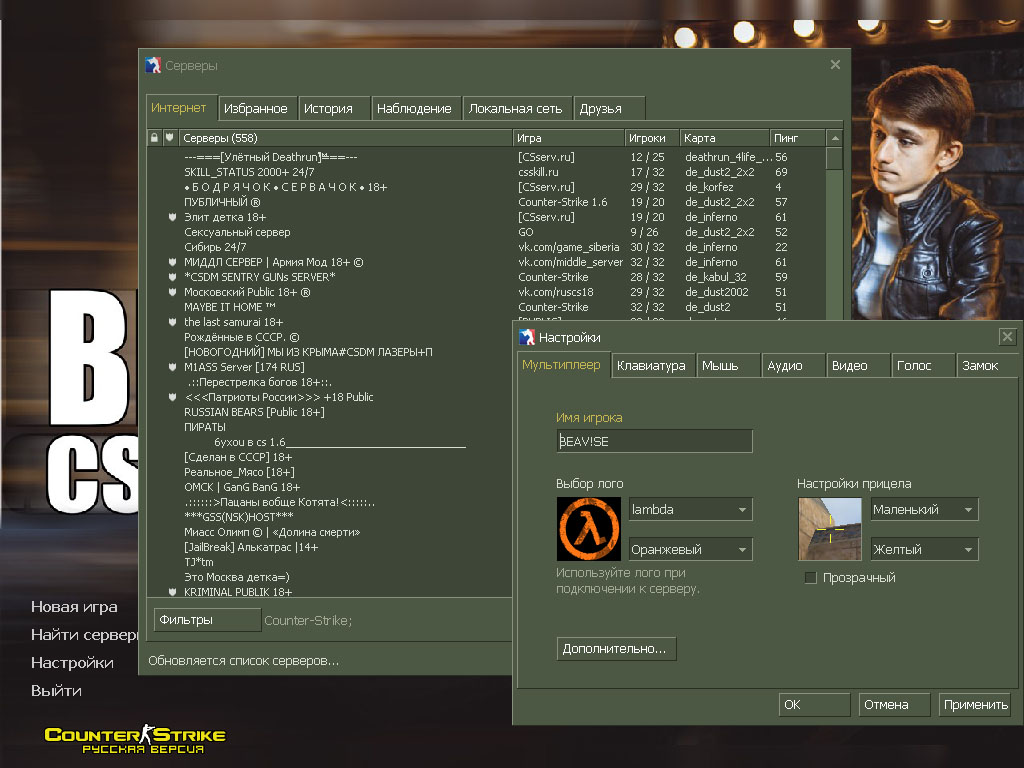The width and height of the screenshot is (1024, 768).
Task: Click Выйти in main menu
Action: [56, 691]
